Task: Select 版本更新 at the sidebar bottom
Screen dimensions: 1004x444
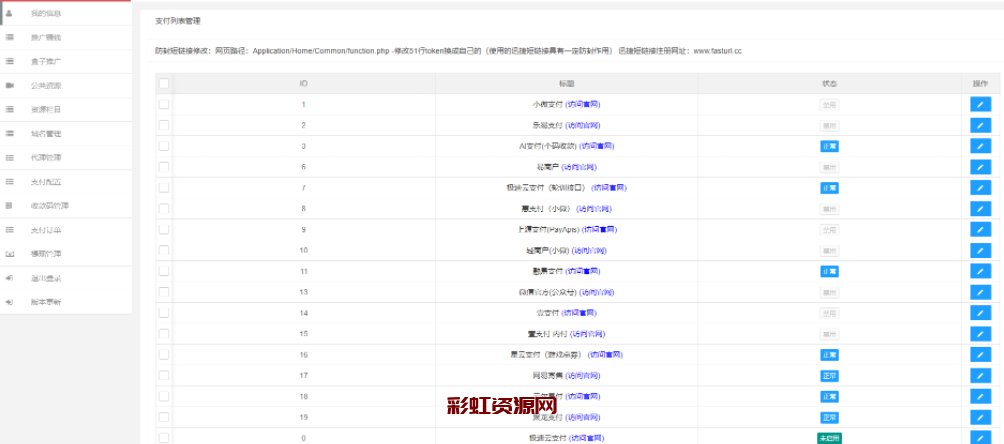Action: [46, 302]
